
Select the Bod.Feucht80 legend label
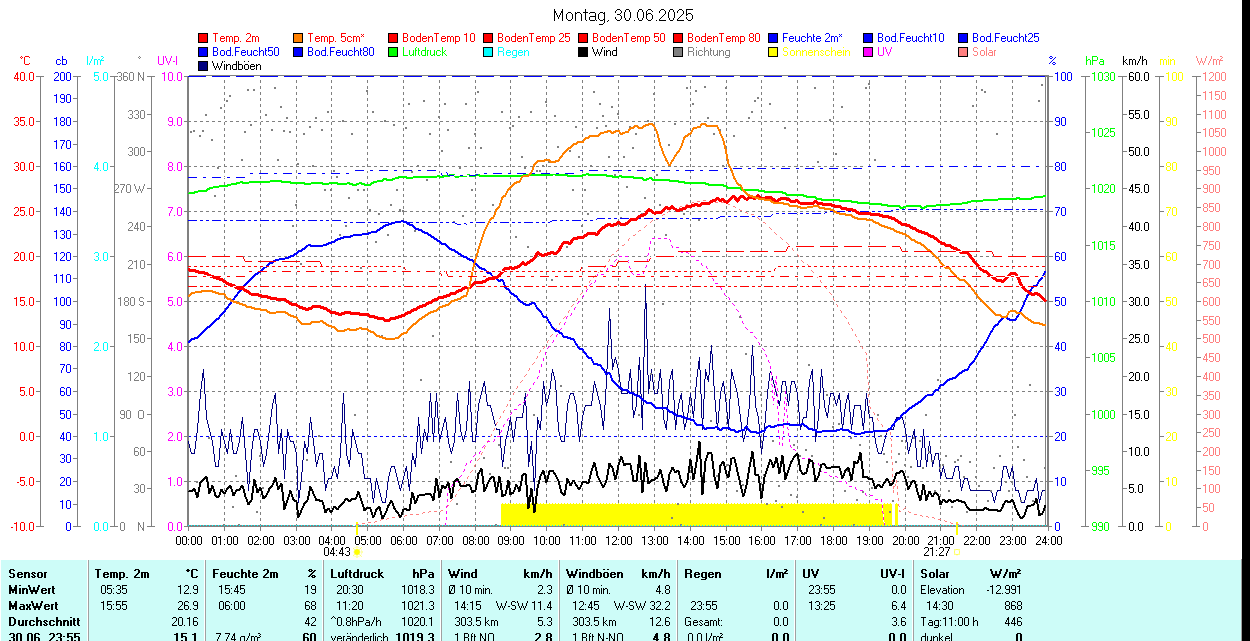(x=341, y=52)
